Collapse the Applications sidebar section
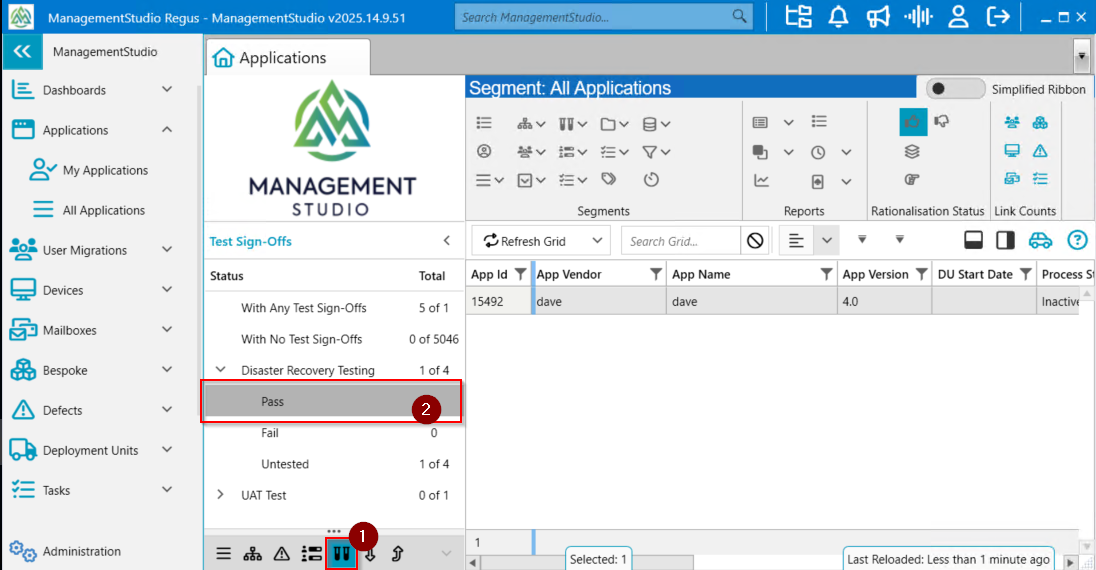This screenshot has width=1096, height=570. (x=167, y=129)
